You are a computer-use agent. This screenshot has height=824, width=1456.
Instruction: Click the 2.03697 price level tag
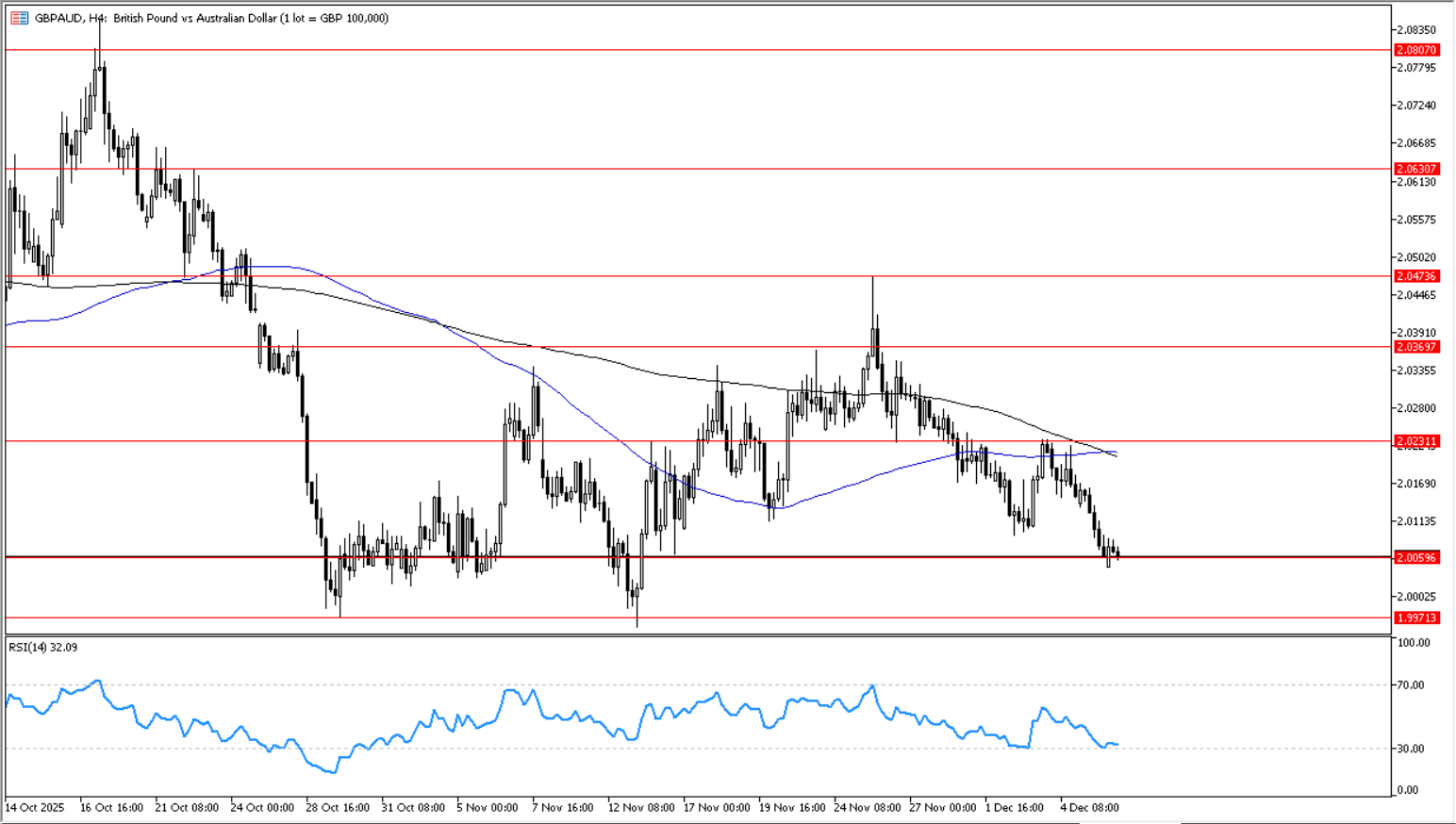(1416, 347)
